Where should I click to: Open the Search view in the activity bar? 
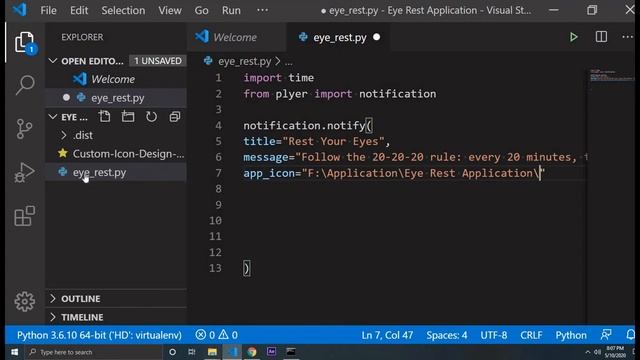[24, 85]
